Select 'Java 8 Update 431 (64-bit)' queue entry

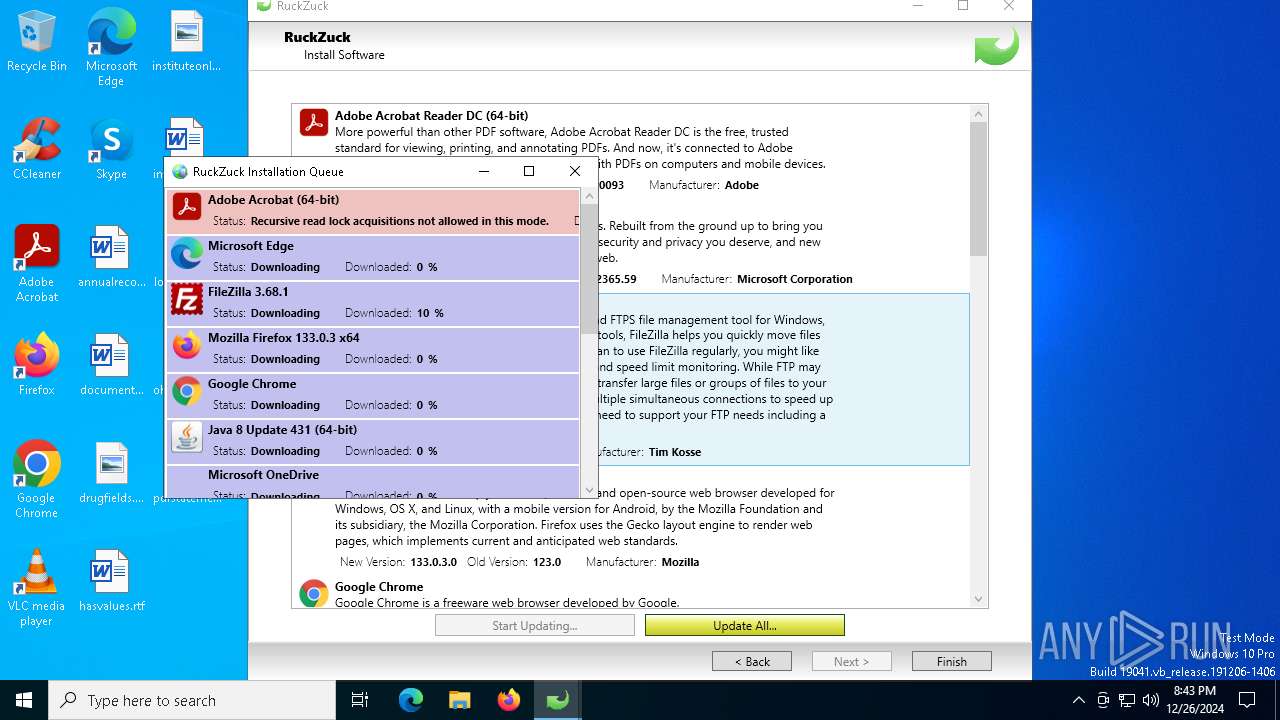point(373,441)
